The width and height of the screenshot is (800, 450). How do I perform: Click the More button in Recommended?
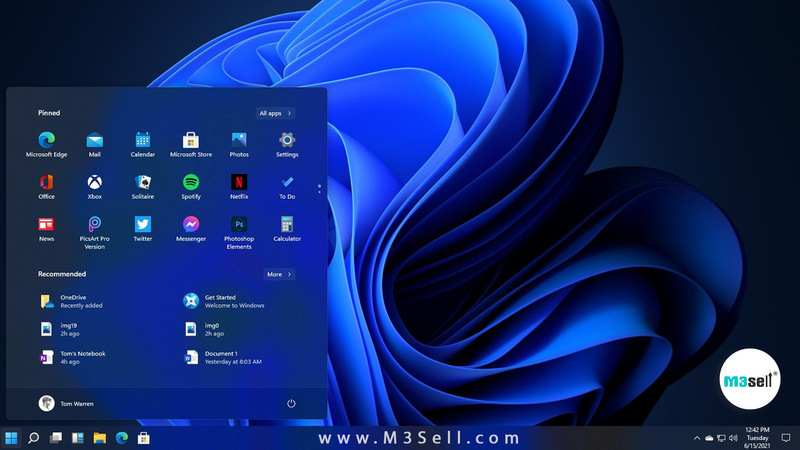(x=279, y=274)
